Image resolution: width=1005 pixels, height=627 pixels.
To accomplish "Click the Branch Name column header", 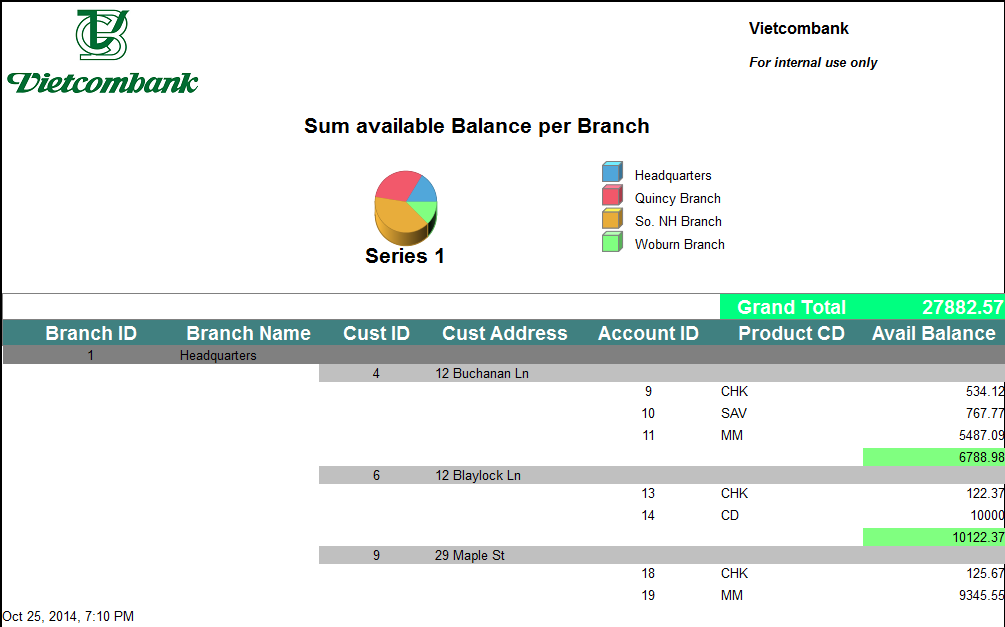I will point(249,333).
